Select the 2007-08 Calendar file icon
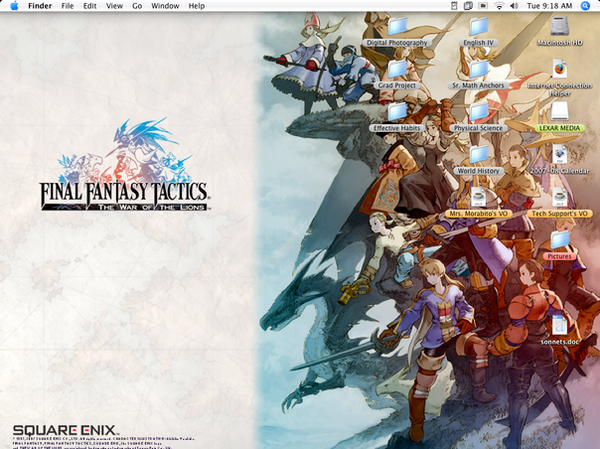 (560, 155)
